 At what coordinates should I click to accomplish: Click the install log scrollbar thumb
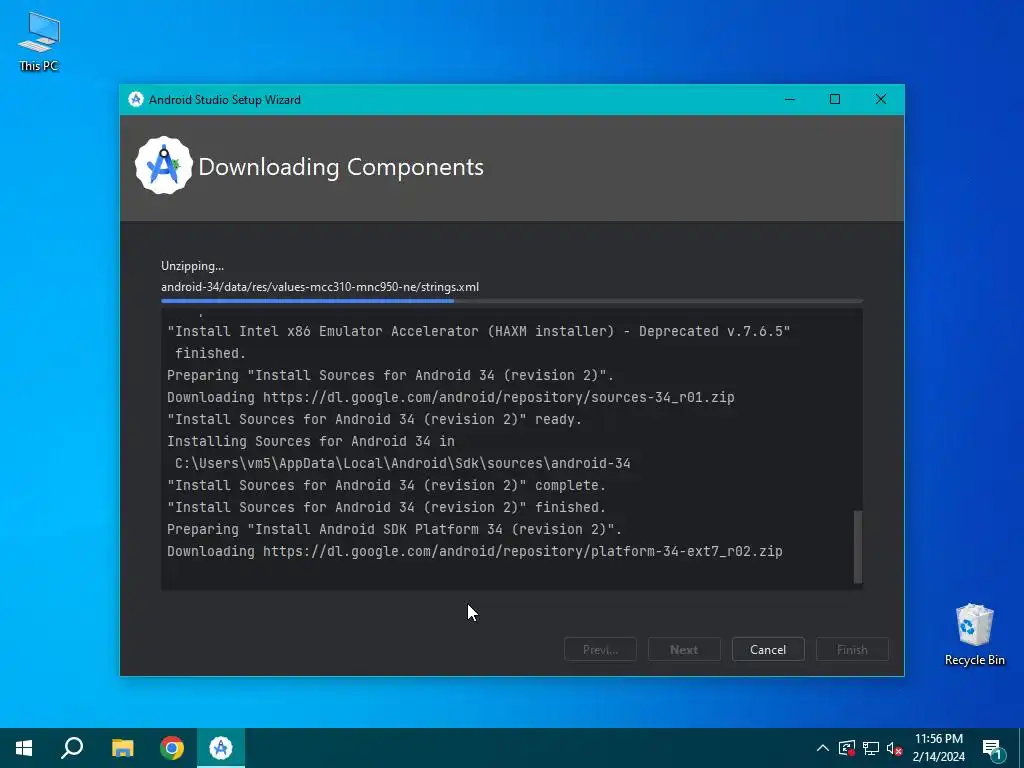pos(858,547)
